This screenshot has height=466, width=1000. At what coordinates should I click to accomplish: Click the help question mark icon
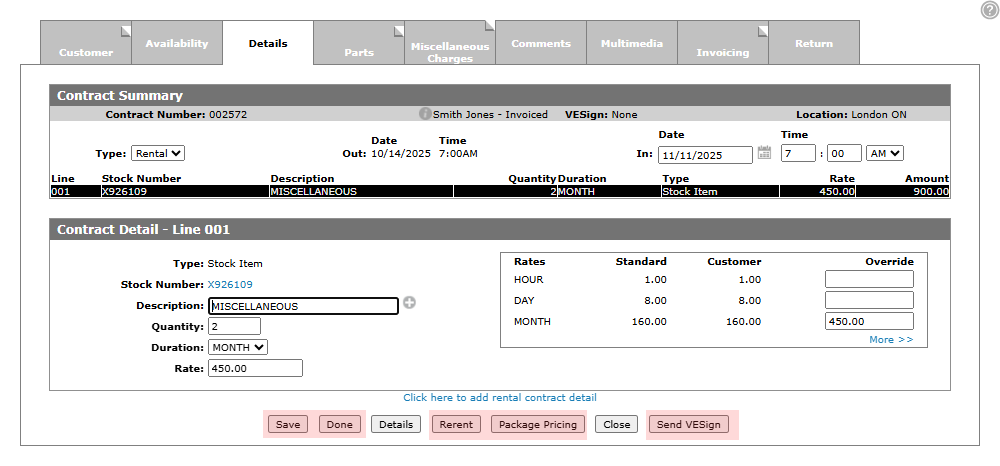(x=989, y=9)
